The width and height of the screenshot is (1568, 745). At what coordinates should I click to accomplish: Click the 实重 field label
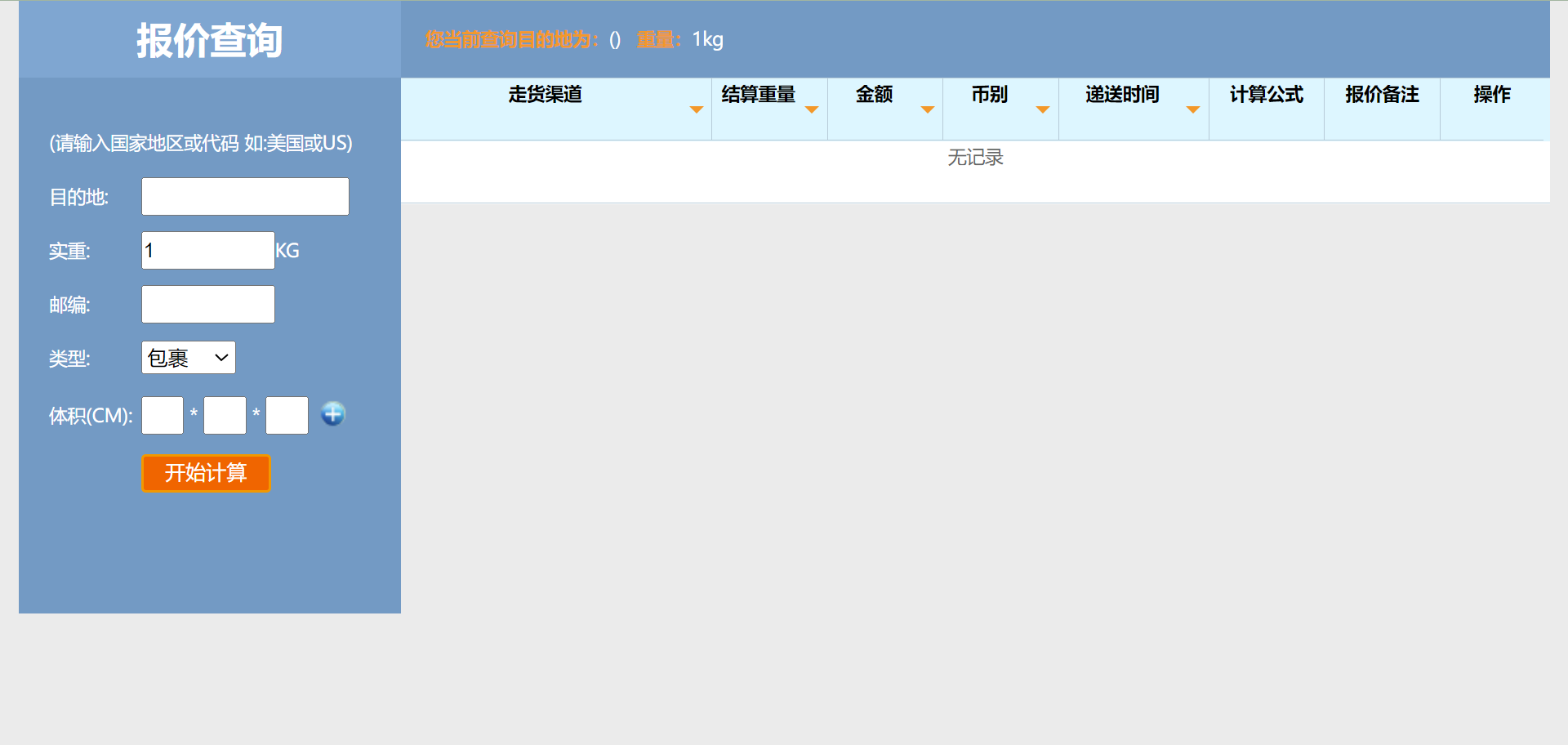(69, 252)
